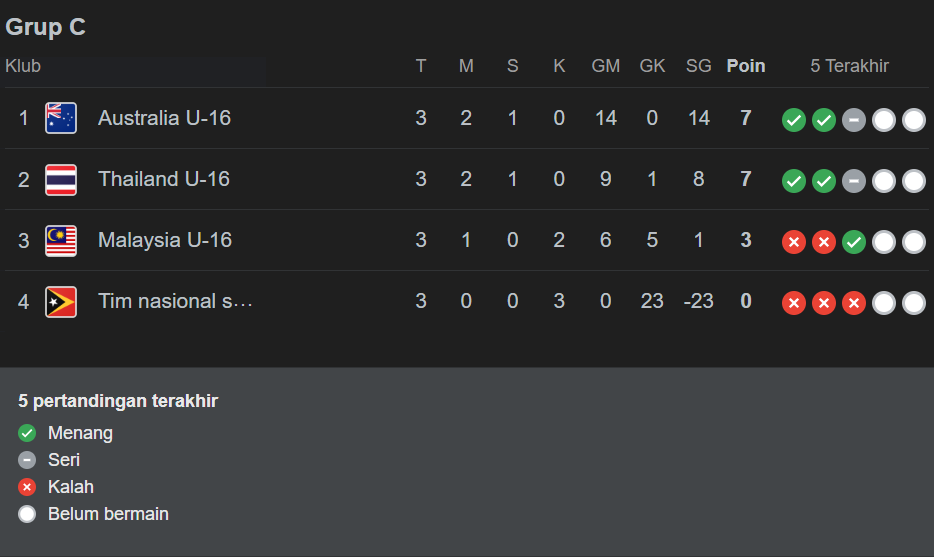Screen dimensions: 934x557
Task: Click the Thailand U-16 flag icon
Action: click(61, 179)
